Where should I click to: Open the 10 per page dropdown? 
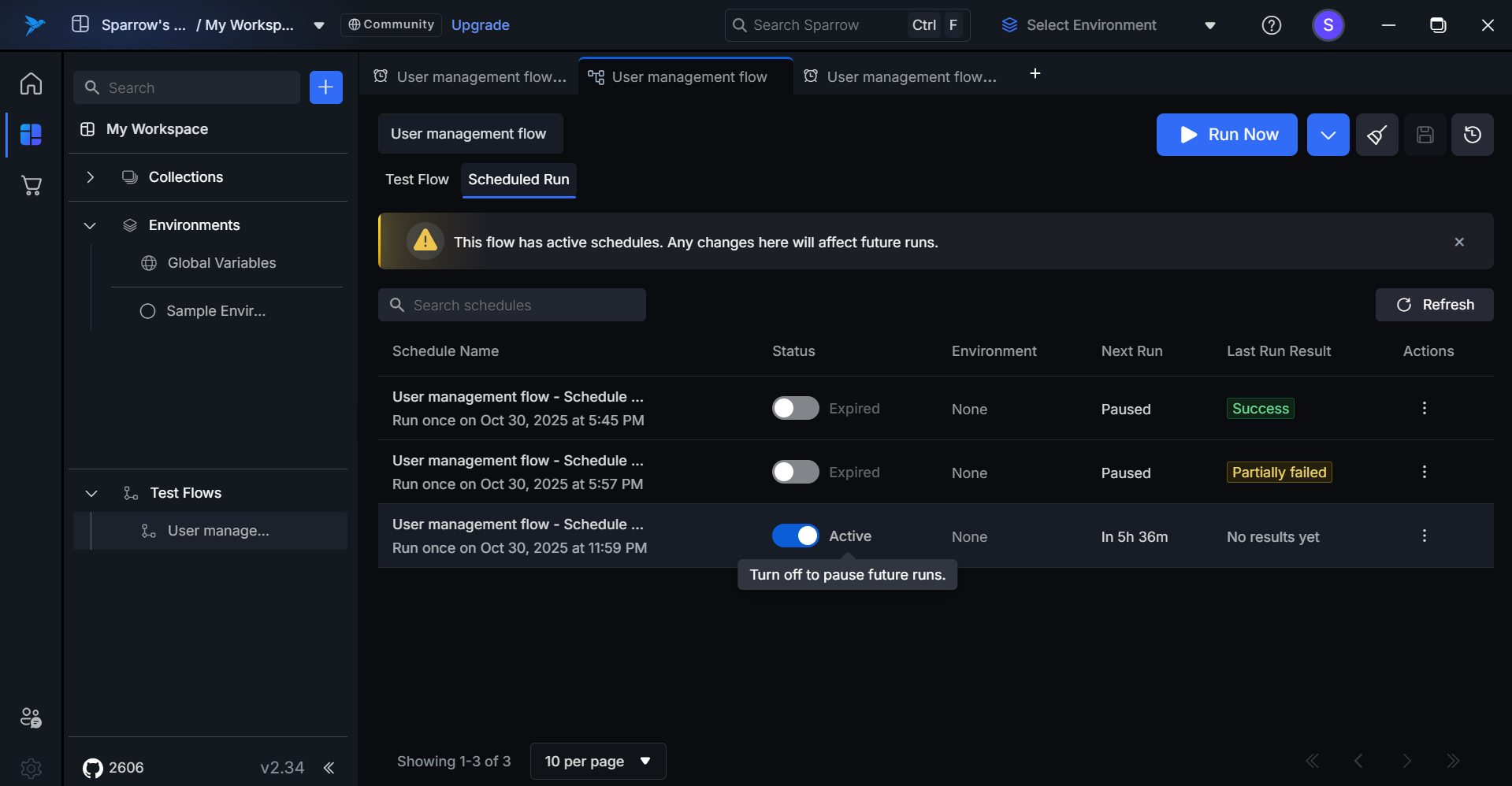coord(598,762)
